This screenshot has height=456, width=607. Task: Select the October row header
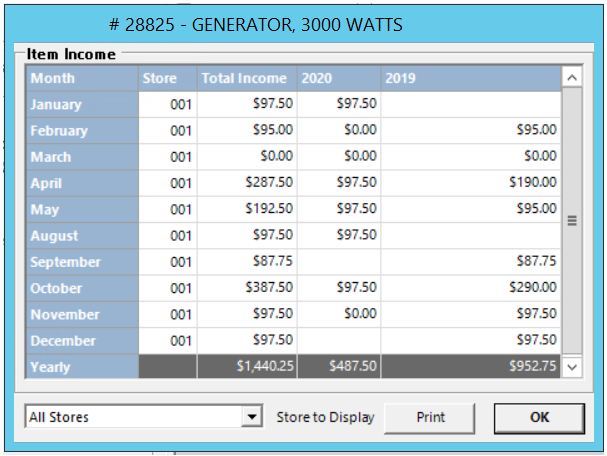click(x=82, y=288)
